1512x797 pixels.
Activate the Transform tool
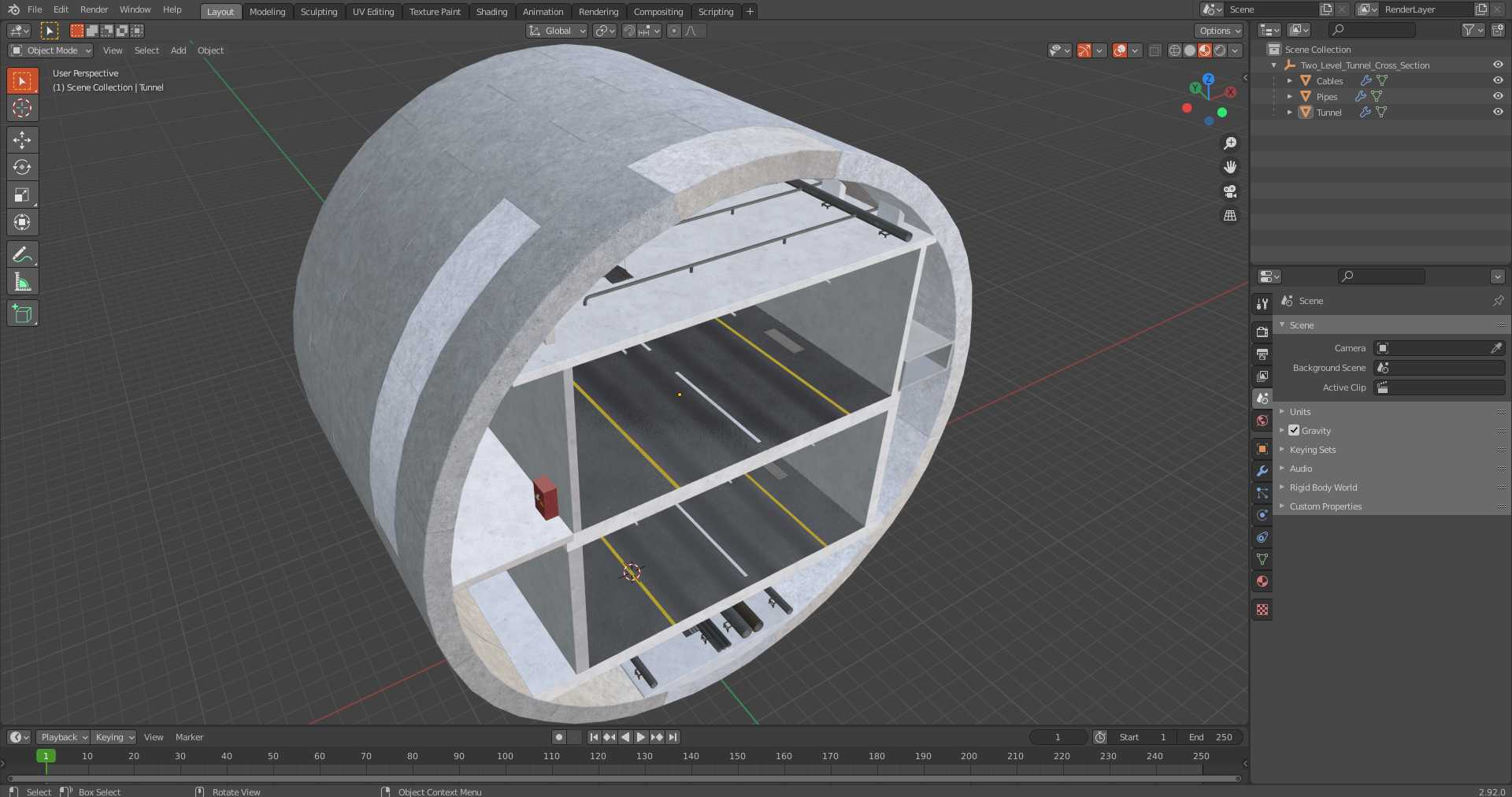coord(22,222)
